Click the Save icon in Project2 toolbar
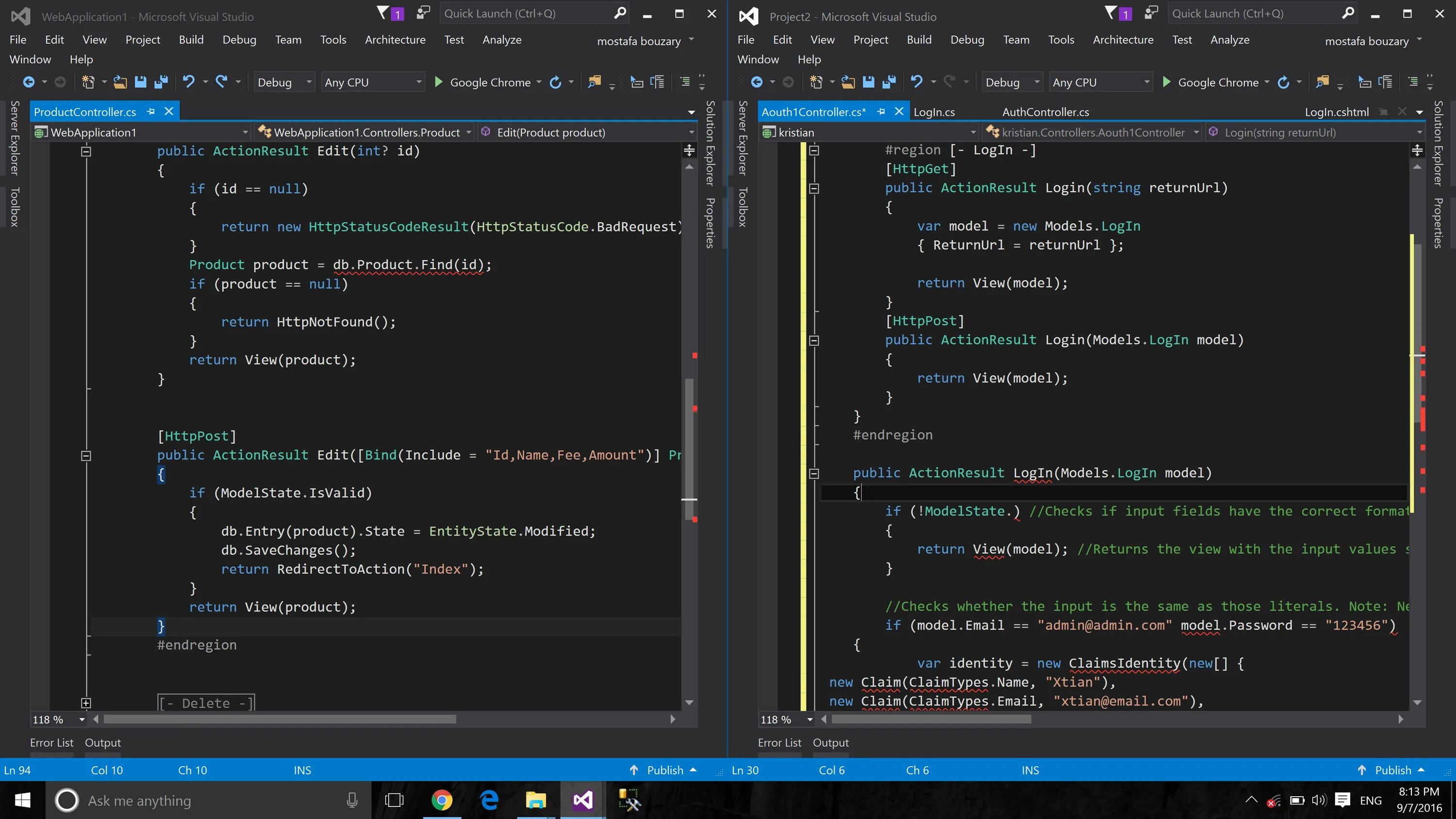 tap(869, 82)
